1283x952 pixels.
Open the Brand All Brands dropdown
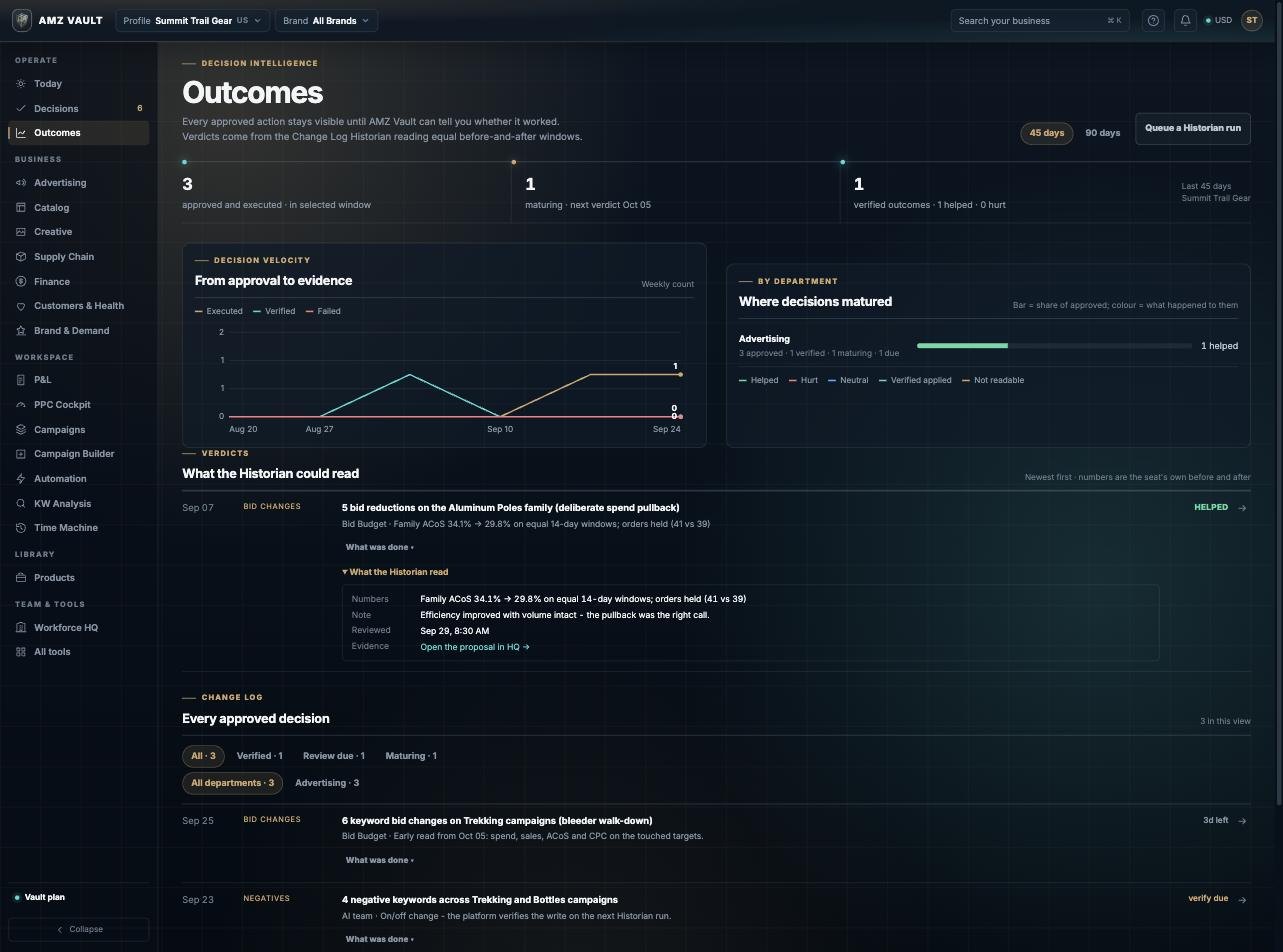point(326,20)
